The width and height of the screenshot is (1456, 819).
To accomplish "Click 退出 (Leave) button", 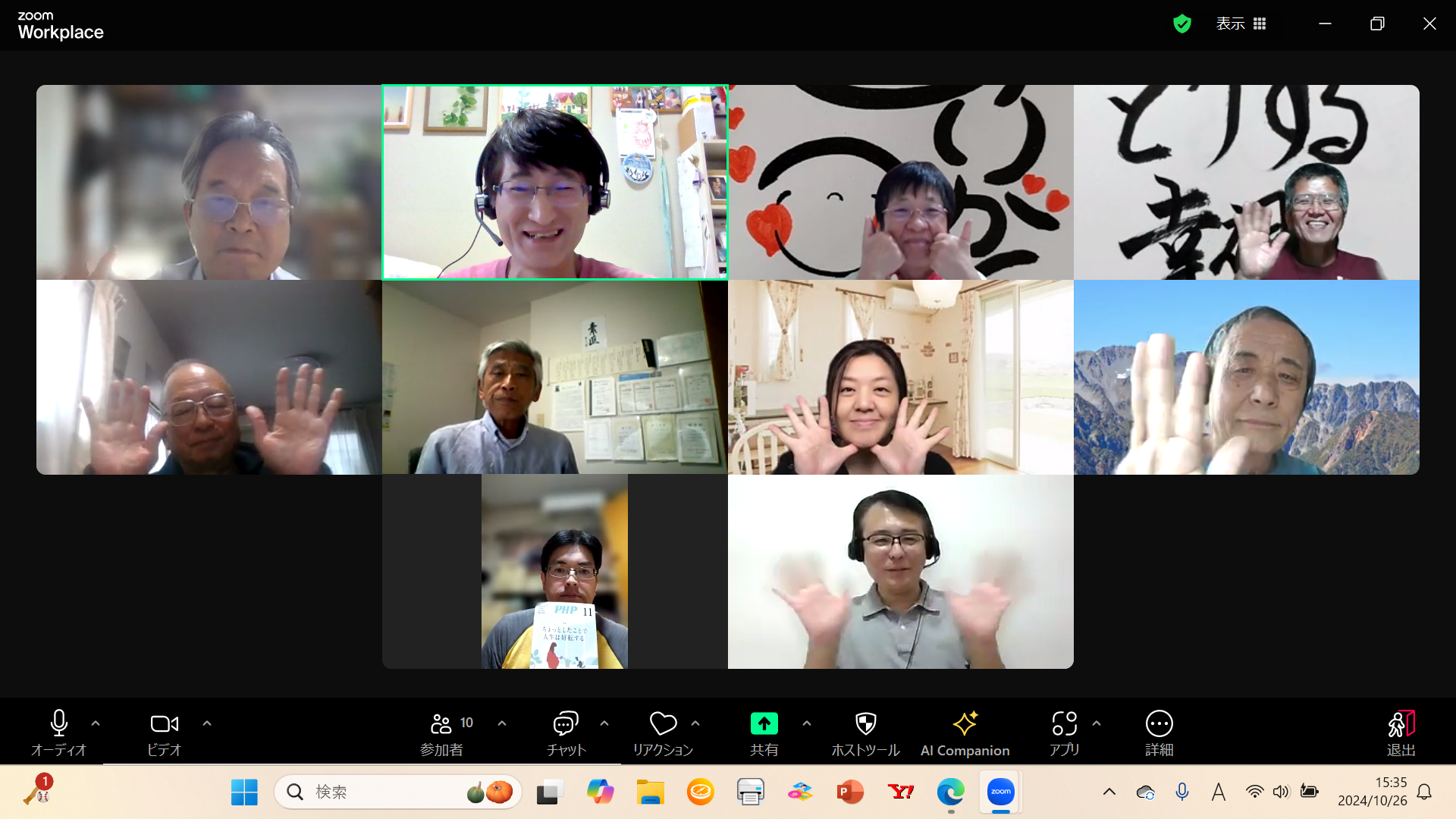I will (1400, 732).
